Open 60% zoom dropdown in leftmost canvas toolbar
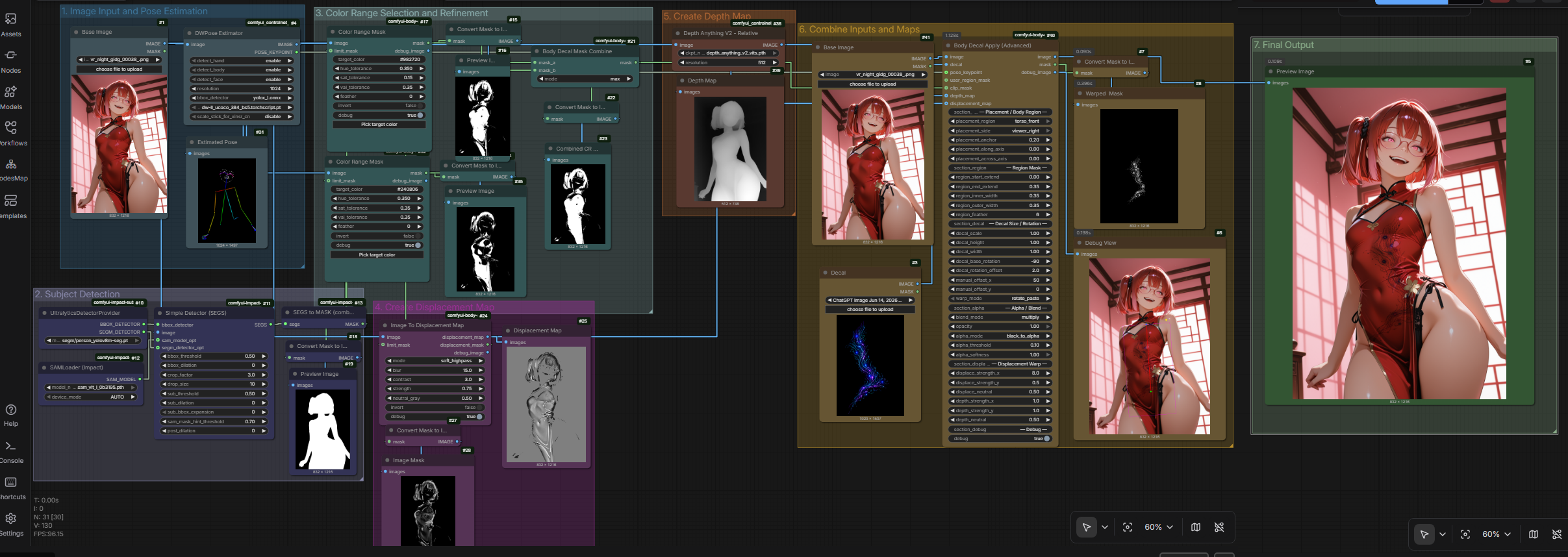 pos(1159,527)
